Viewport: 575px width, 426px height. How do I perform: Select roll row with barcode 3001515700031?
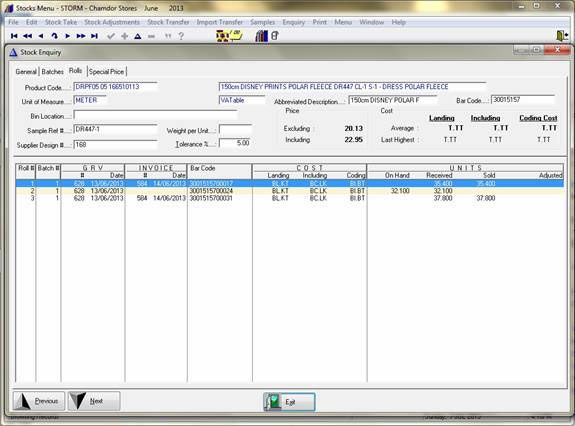pos(290,198)
